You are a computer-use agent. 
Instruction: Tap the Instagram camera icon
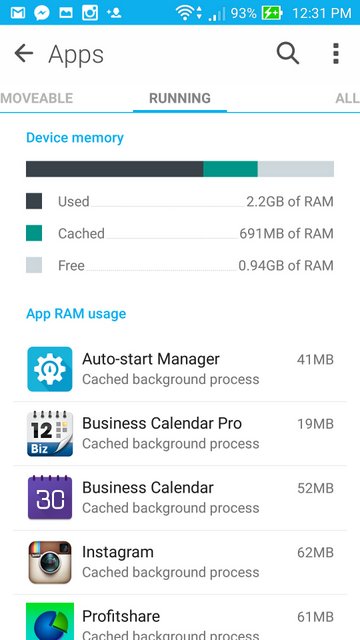(x=50, y=562)
